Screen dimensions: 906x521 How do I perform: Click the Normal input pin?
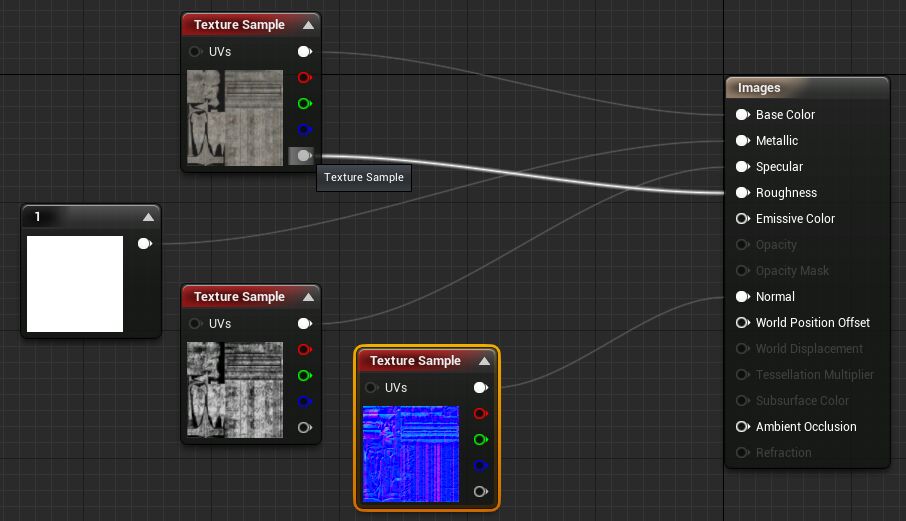click(742, 297)
